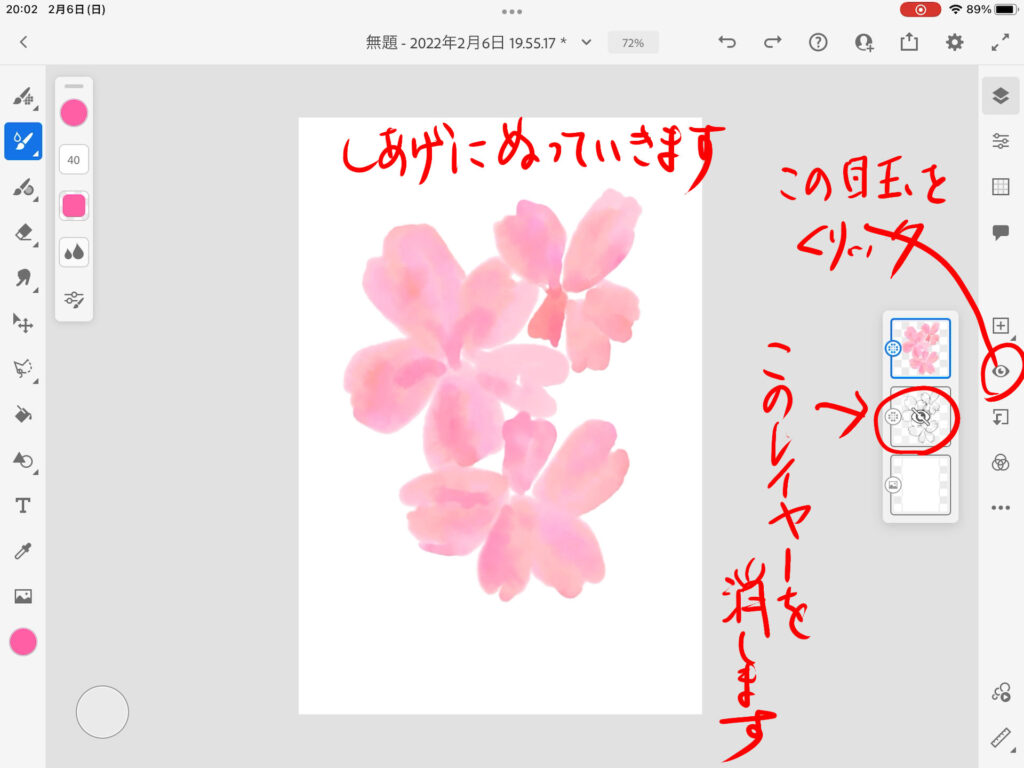1024x768 pixels.
Task: Select the Eraser tool
Action: [22, 233]
